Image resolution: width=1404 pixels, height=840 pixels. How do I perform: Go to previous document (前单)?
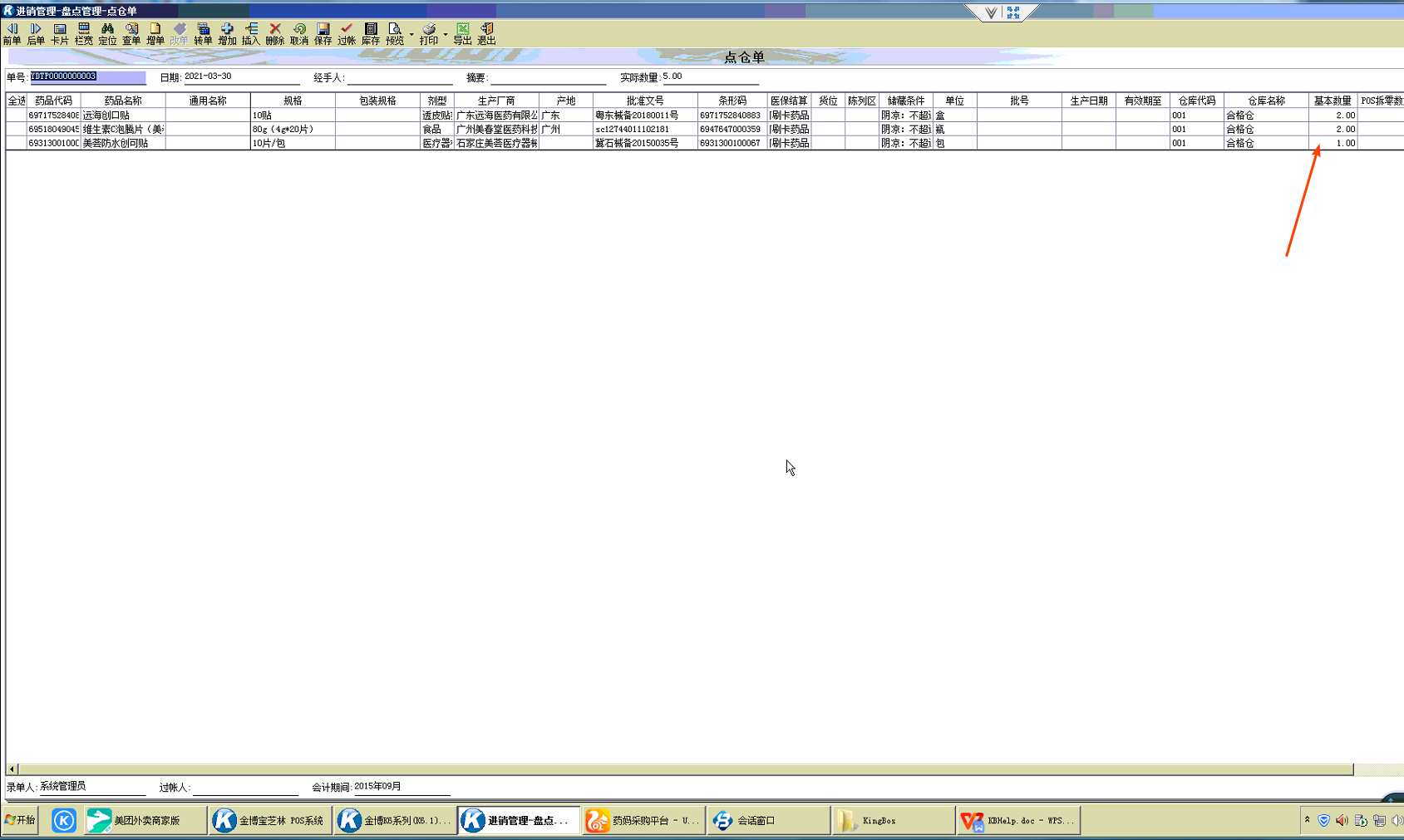[x=12, y=34]
